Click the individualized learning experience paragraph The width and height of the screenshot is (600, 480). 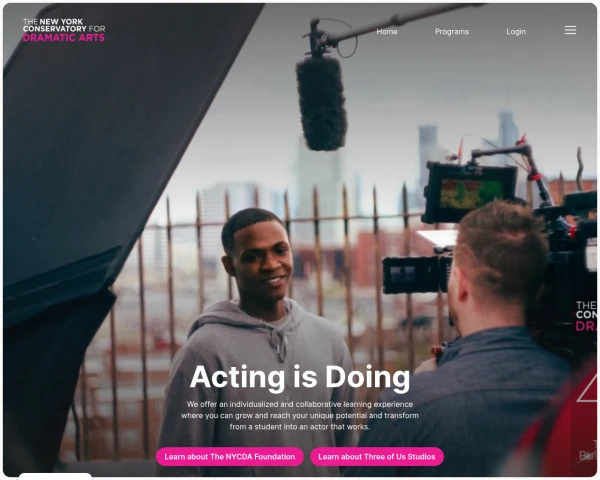[x=300, y=415]
